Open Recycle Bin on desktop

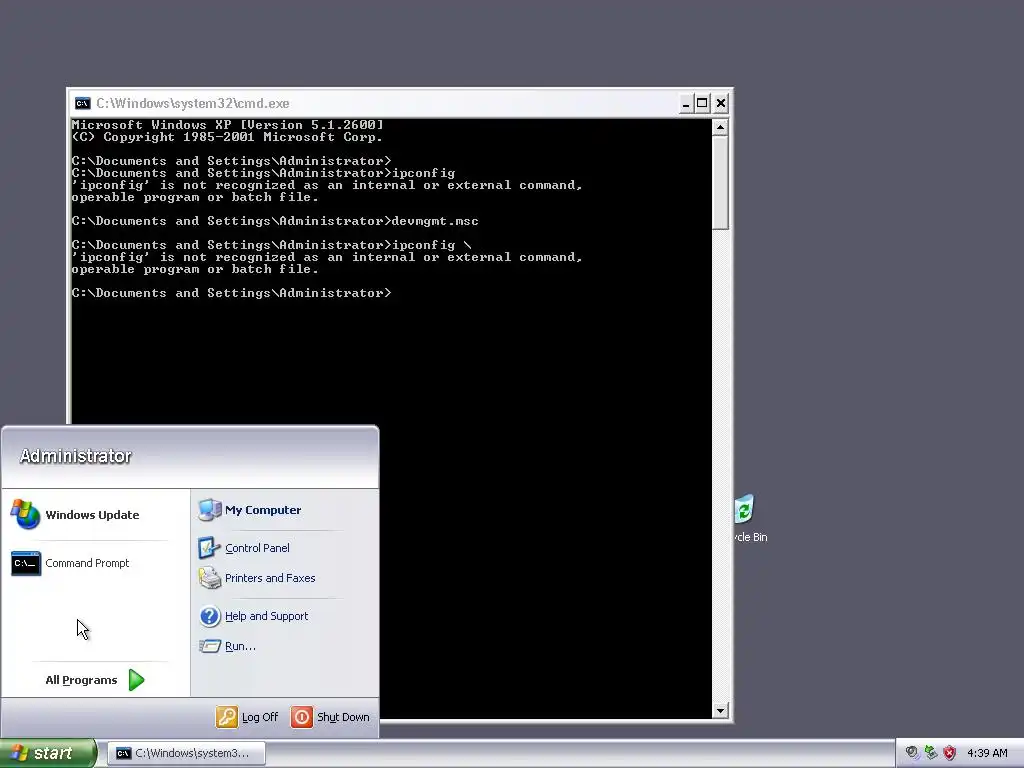click(x=750, y=519)
